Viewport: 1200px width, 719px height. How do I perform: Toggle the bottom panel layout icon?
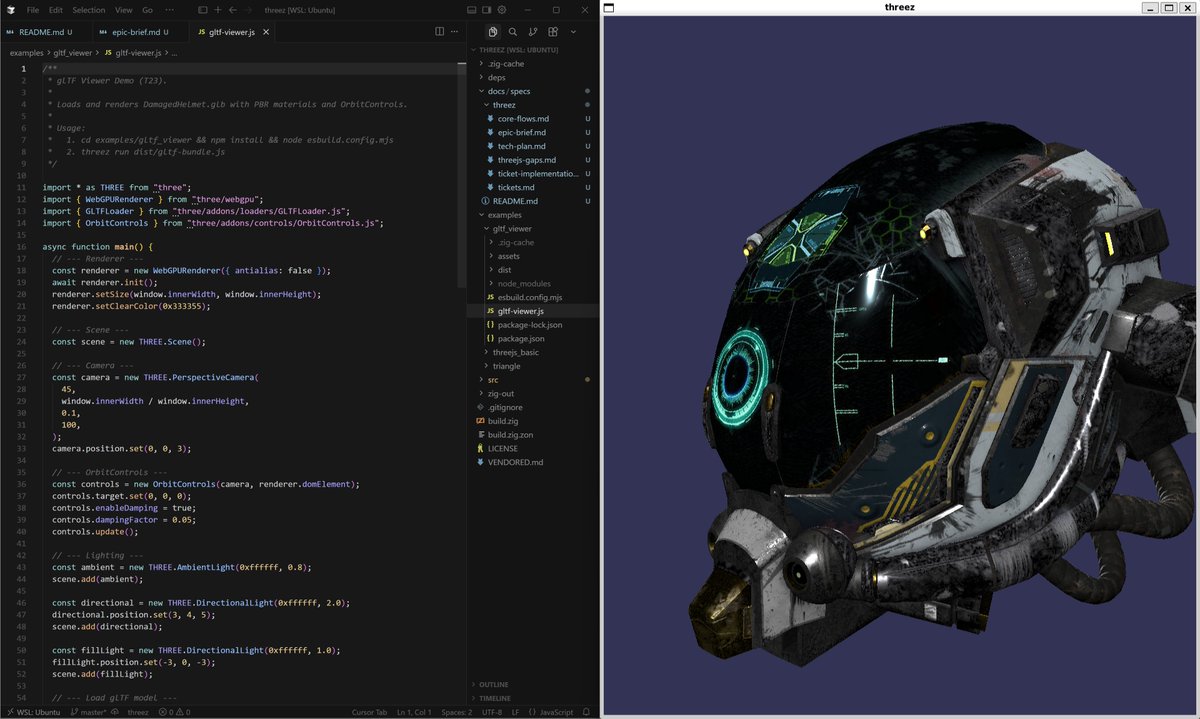click(472, 10)
